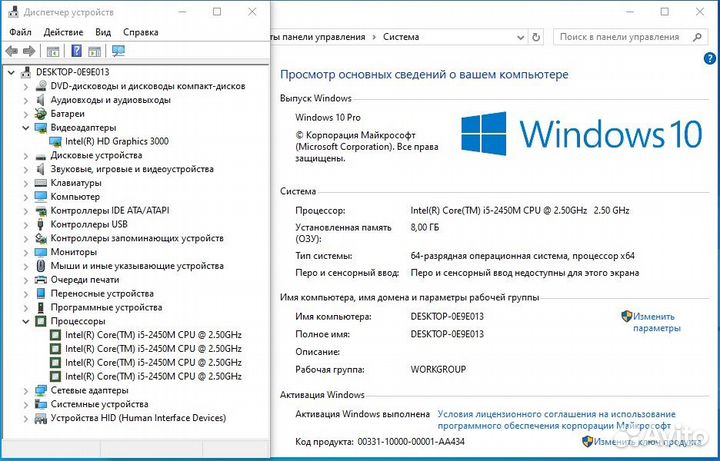Click the Изменить параметры link
The width and height of the screenshot is (720, 461).
[657, 322]
